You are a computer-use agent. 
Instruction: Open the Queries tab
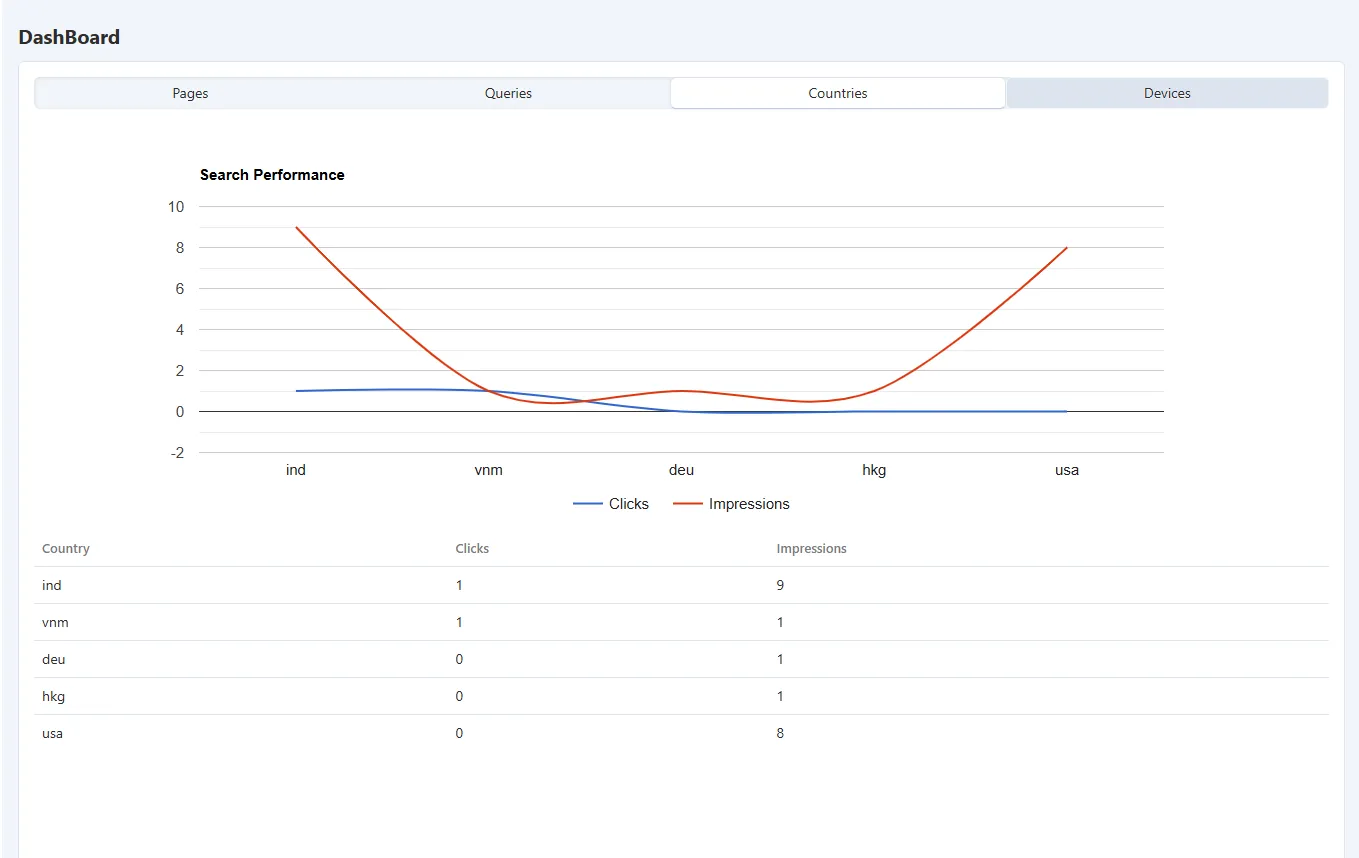pos(508,93)
